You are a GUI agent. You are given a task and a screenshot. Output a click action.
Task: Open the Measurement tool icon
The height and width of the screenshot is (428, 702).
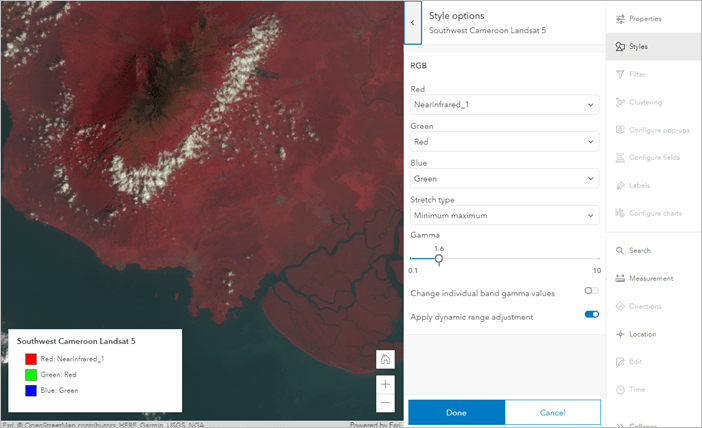[x=620, y=278]
